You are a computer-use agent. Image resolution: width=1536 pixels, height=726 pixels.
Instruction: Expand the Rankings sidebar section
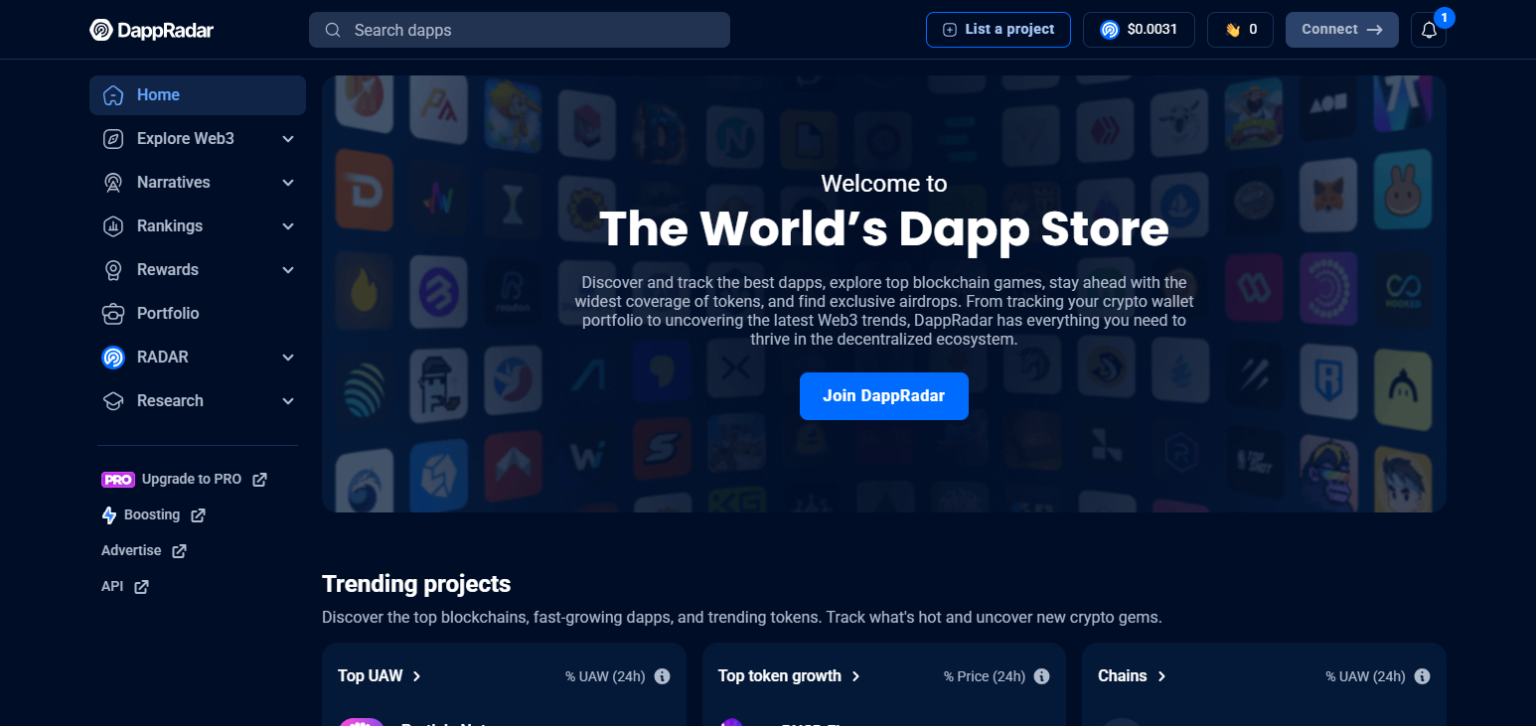click(x=197, y=226)
